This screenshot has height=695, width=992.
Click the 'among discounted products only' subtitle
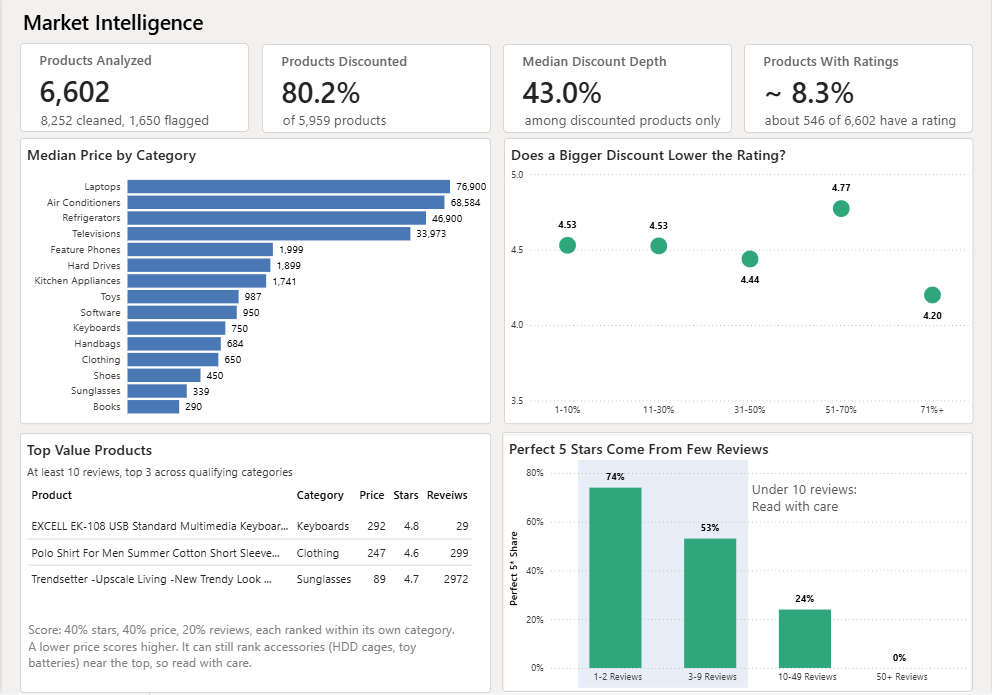623,121
